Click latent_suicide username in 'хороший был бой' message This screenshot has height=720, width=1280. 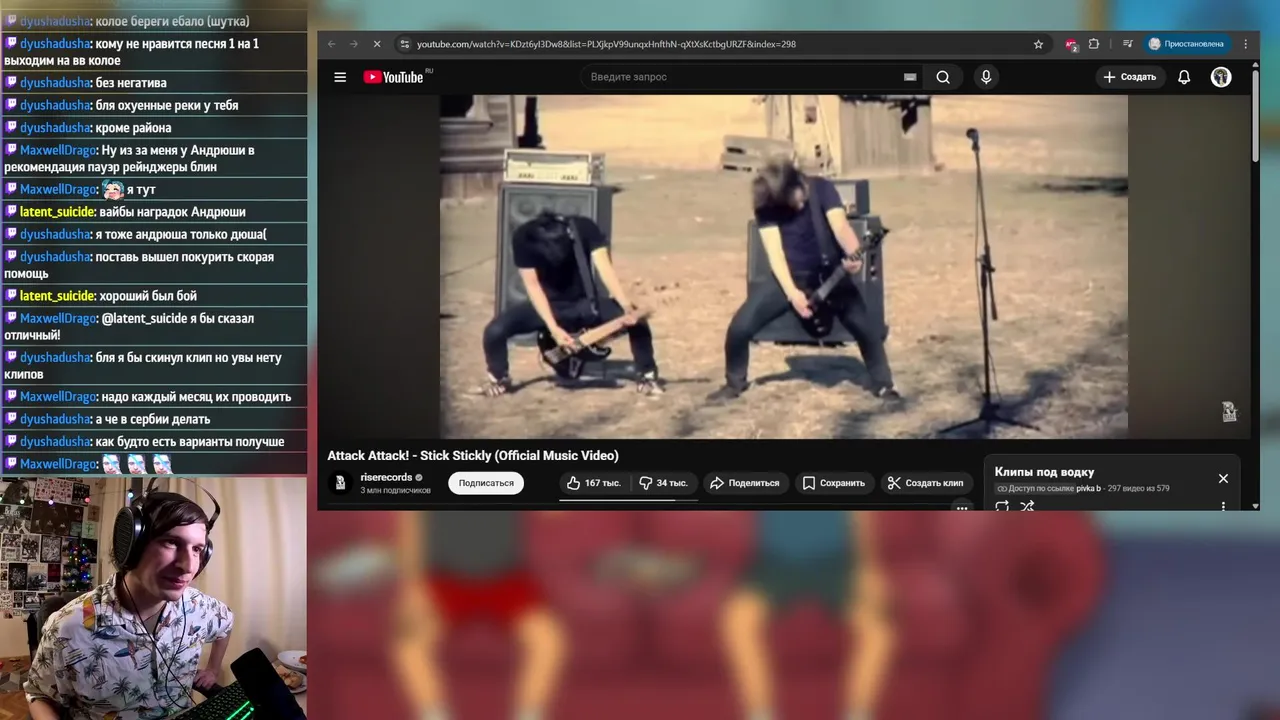pos(57,296)
